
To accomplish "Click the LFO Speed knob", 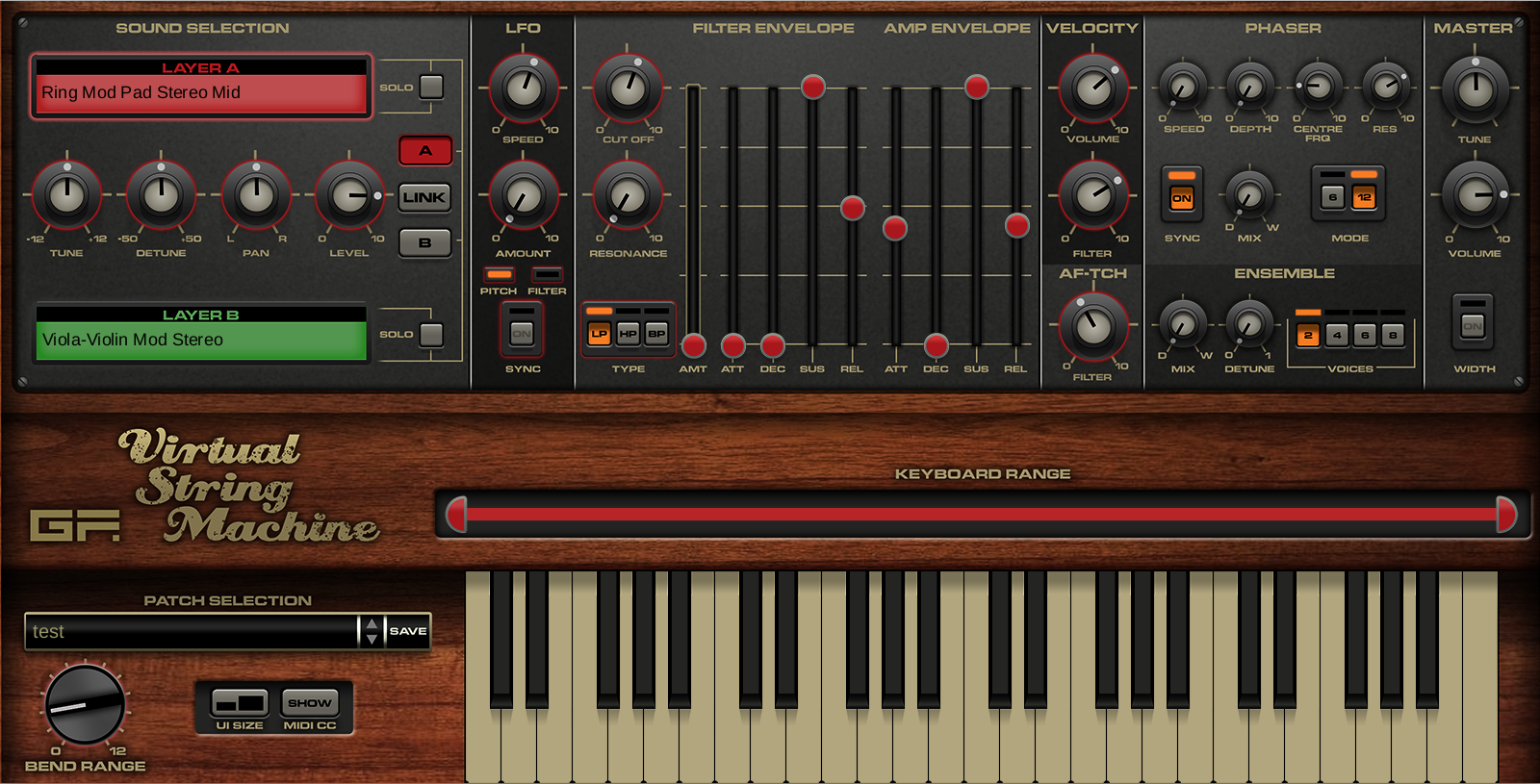I will [524, 89].
